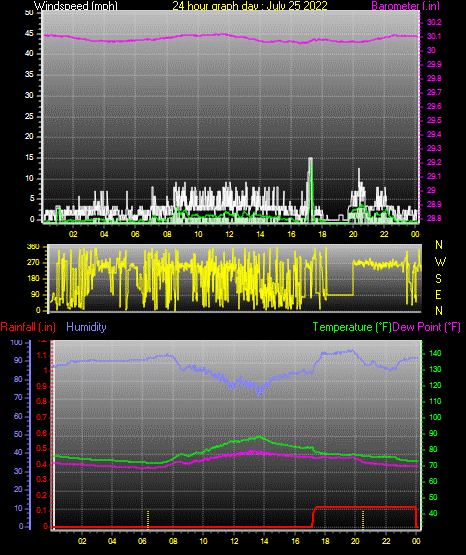Click the 0.5 rainfall scale value
The height and width of the screenshot is (555, 466).
(42, 448)
